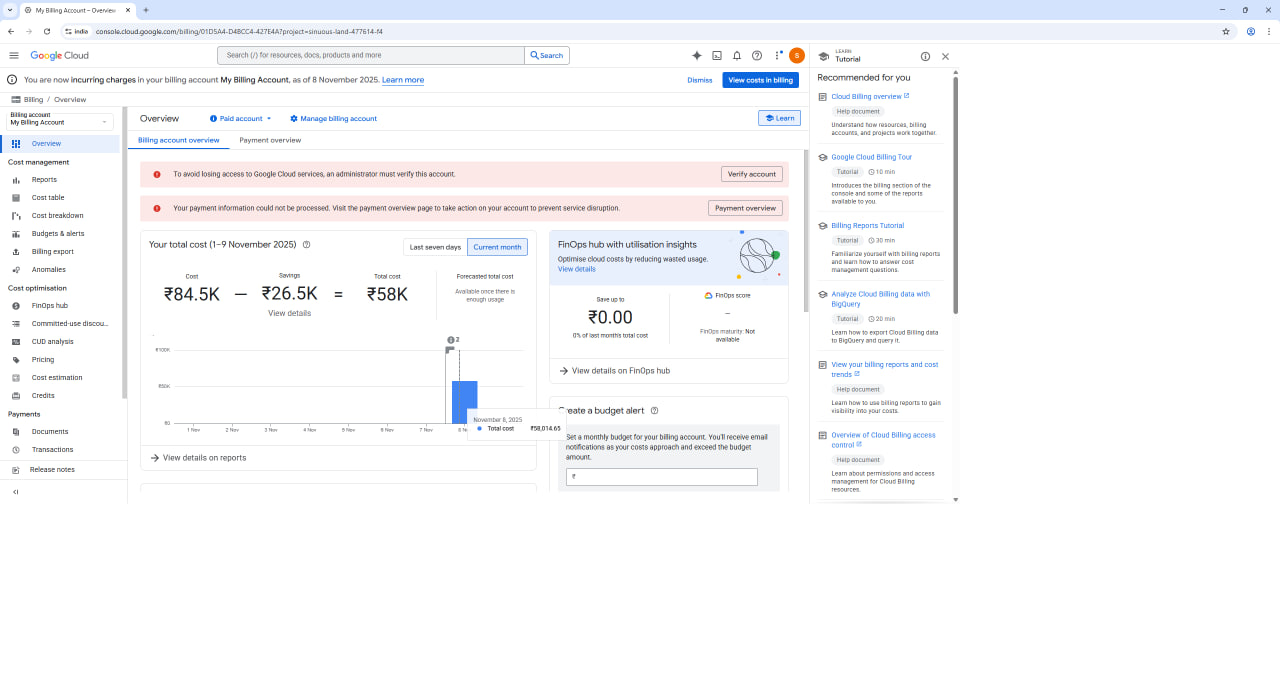
Task: Click Verify account button
Action: click(x=752, y=174)
